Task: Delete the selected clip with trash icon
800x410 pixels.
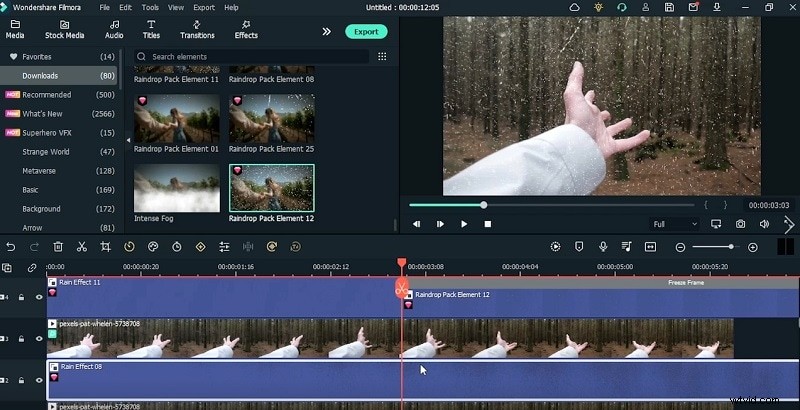Action: [58, 247]
